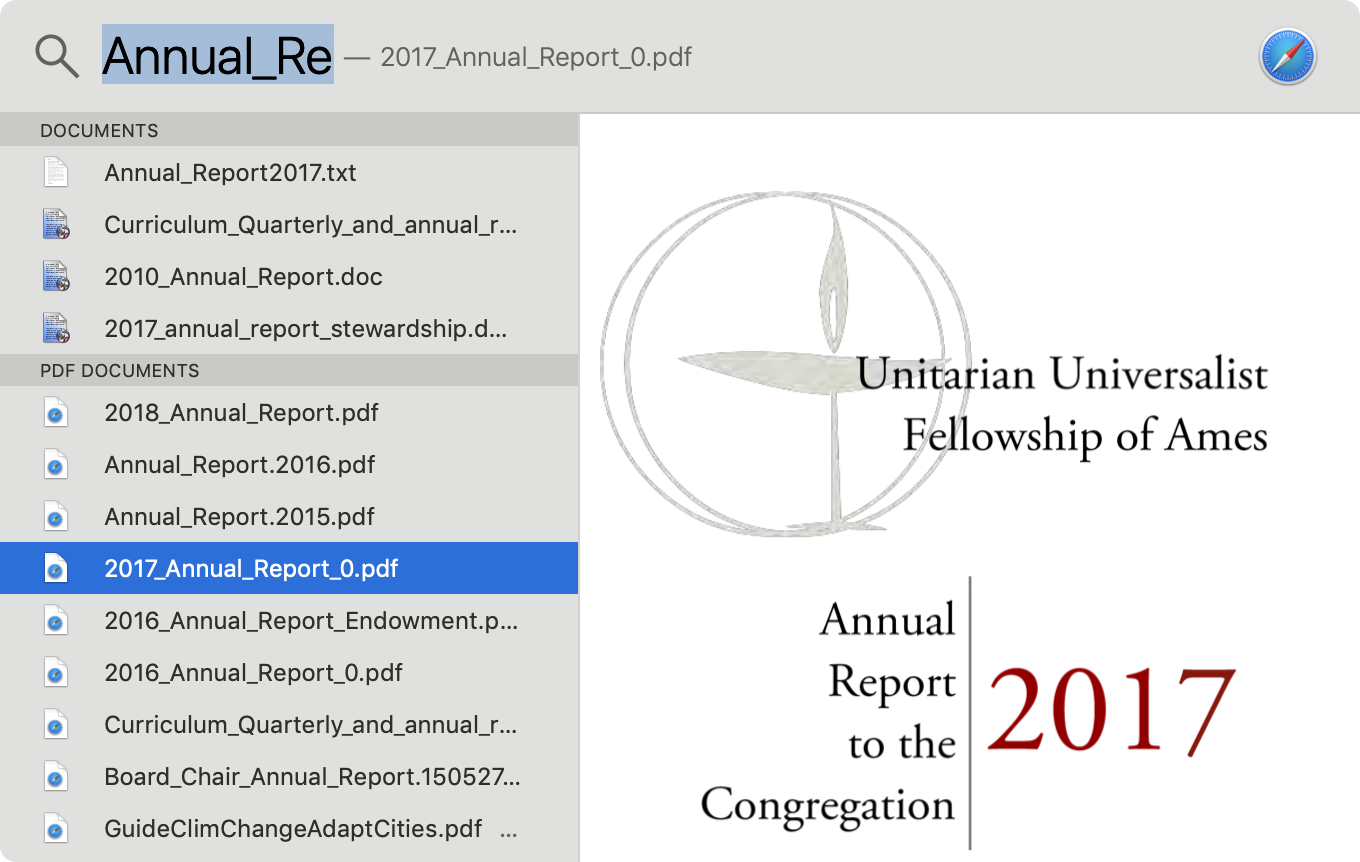Select 2018_Annual_Report.pdf result
The image size is (1360, 862).
[289, 412]
